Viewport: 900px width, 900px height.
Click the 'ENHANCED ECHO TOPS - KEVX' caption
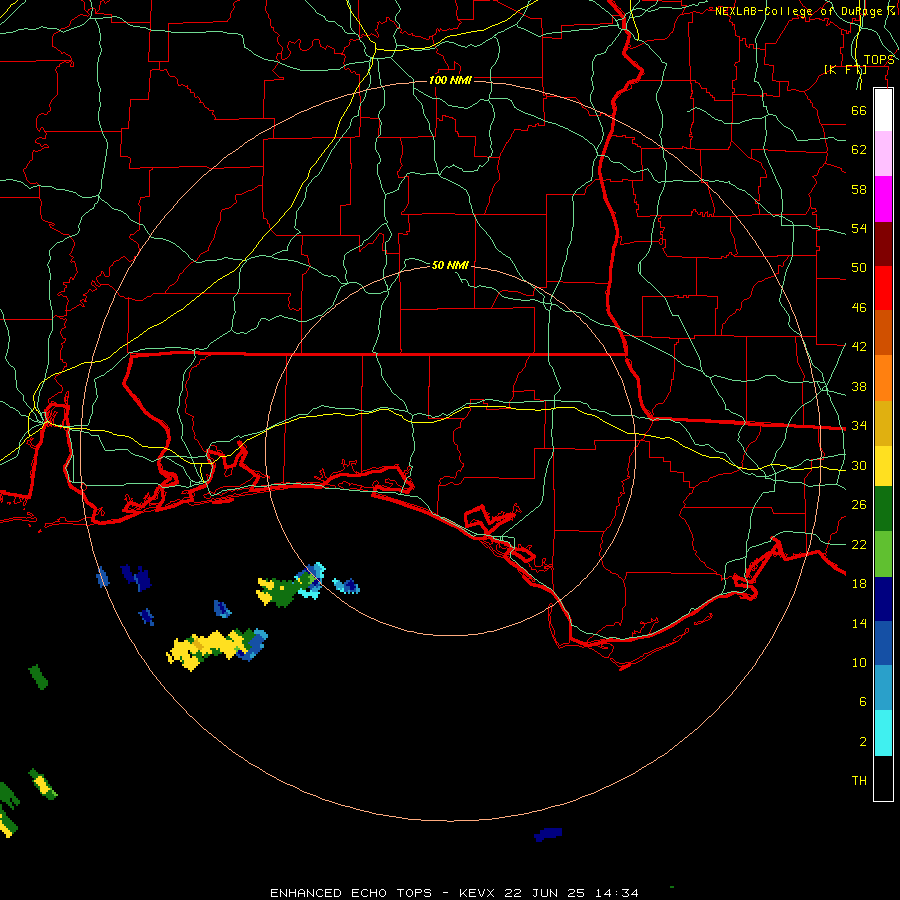pos(384,893)
